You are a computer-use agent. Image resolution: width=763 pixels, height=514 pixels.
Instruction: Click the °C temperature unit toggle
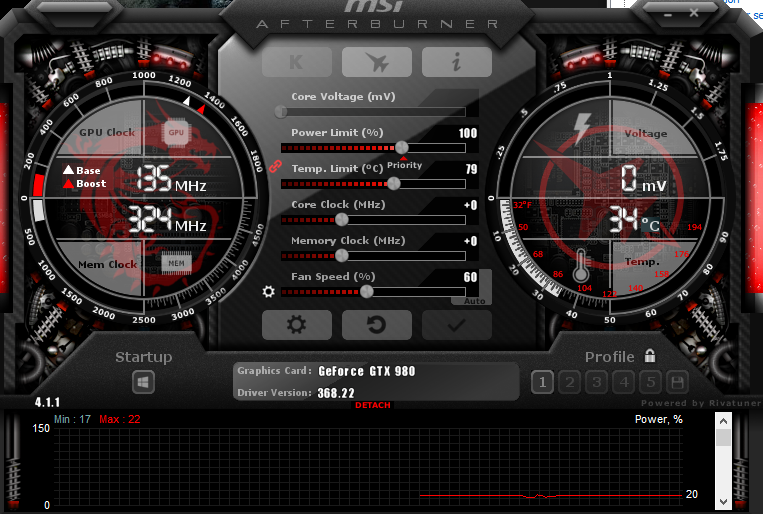651,225
